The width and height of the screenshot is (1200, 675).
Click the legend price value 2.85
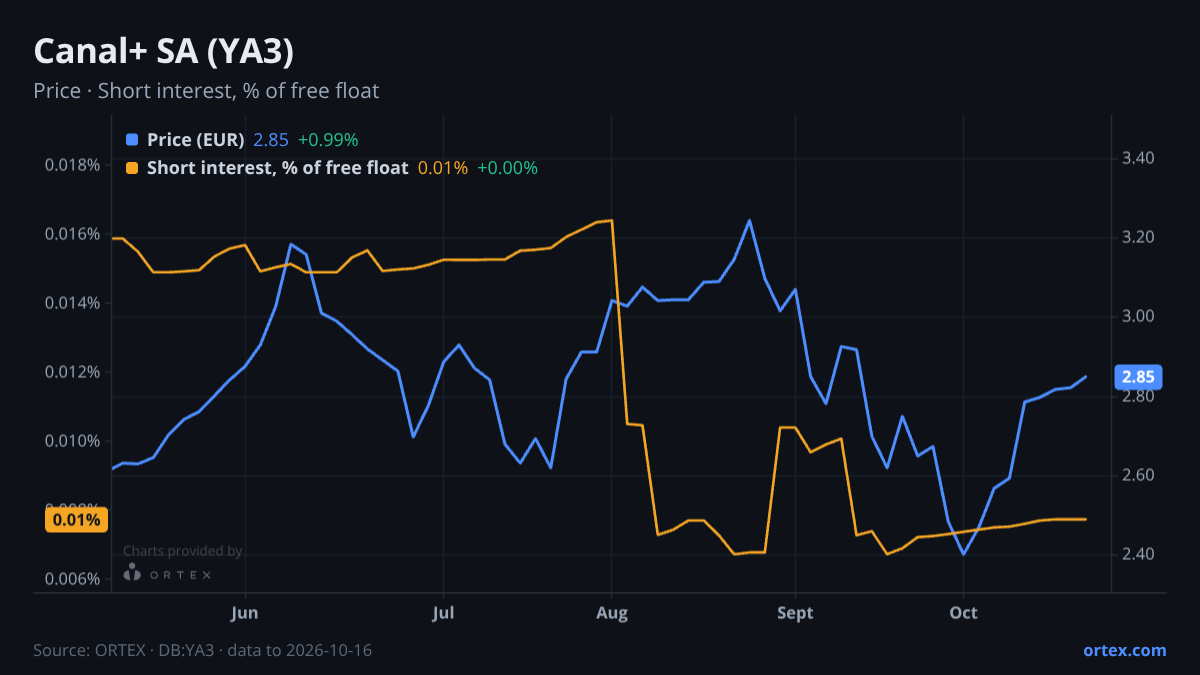[271, 140]
